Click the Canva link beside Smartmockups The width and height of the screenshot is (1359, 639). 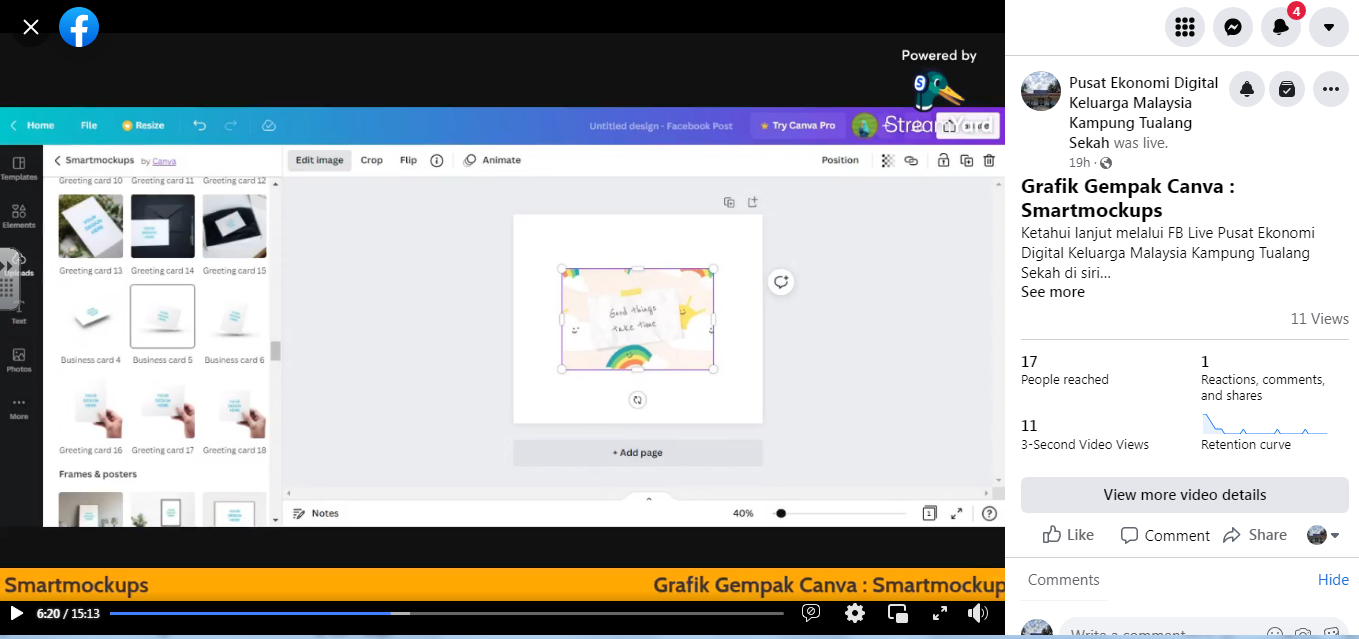coord(164,161)
